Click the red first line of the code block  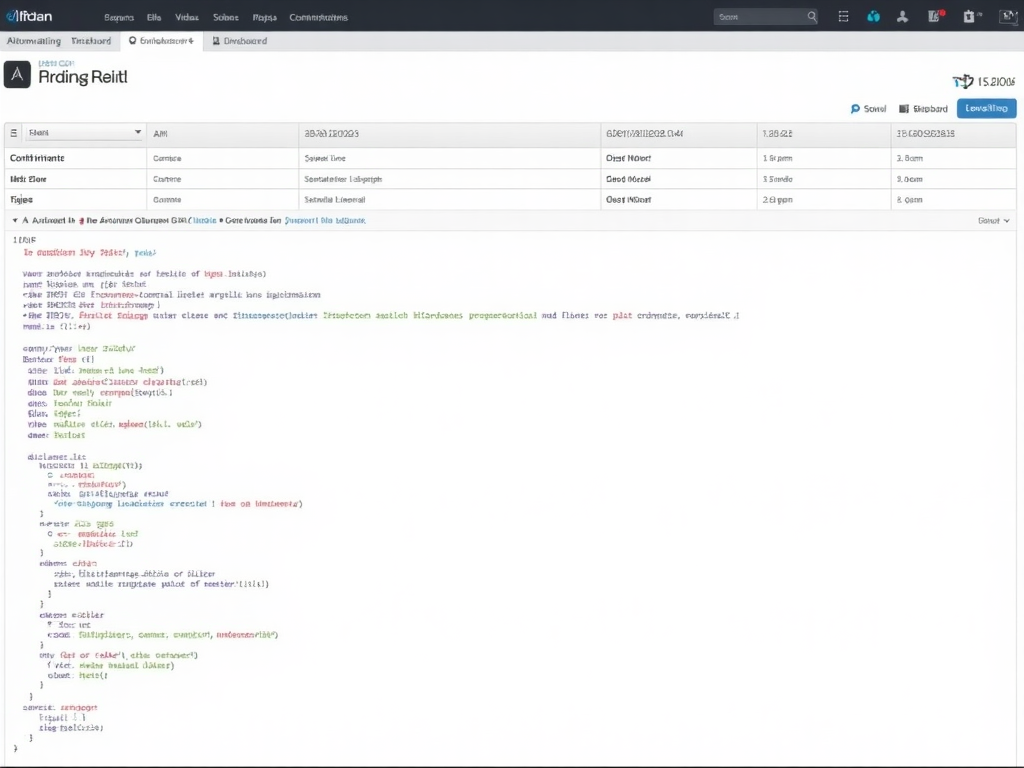tap(89, 252)
